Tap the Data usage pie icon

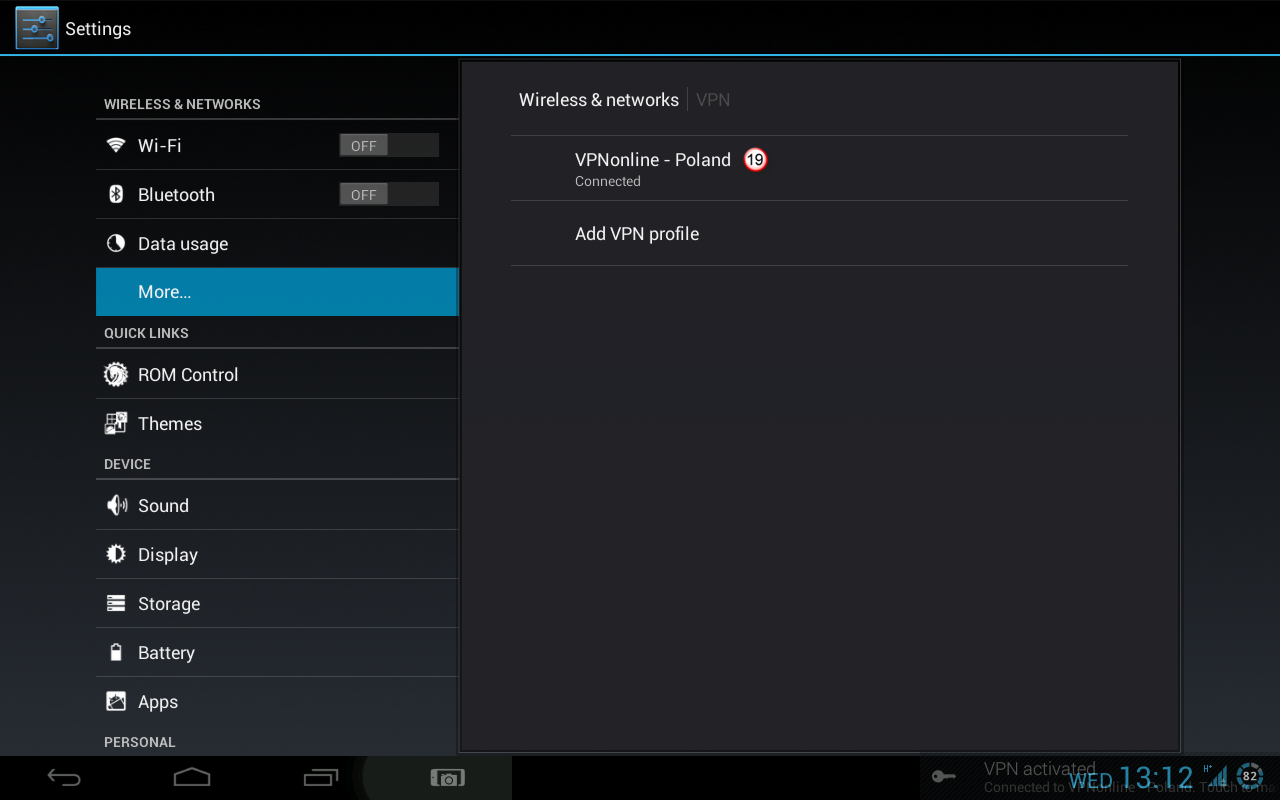(x=116, y=243)
